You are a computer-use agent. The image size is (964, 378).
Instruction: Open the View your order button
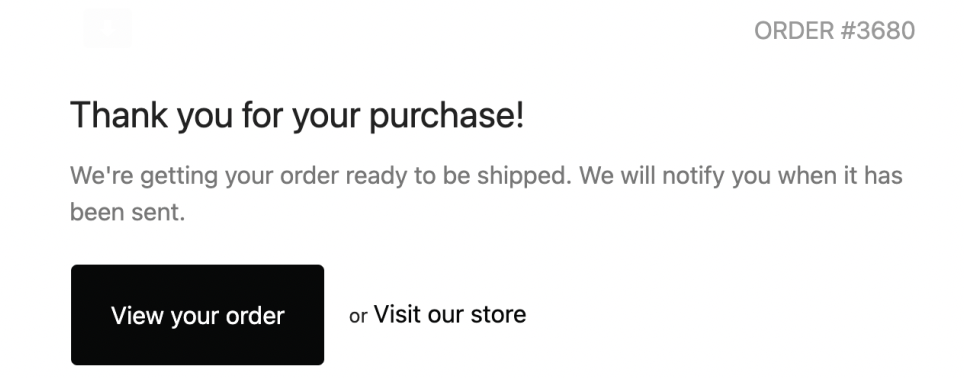(197, 315)
